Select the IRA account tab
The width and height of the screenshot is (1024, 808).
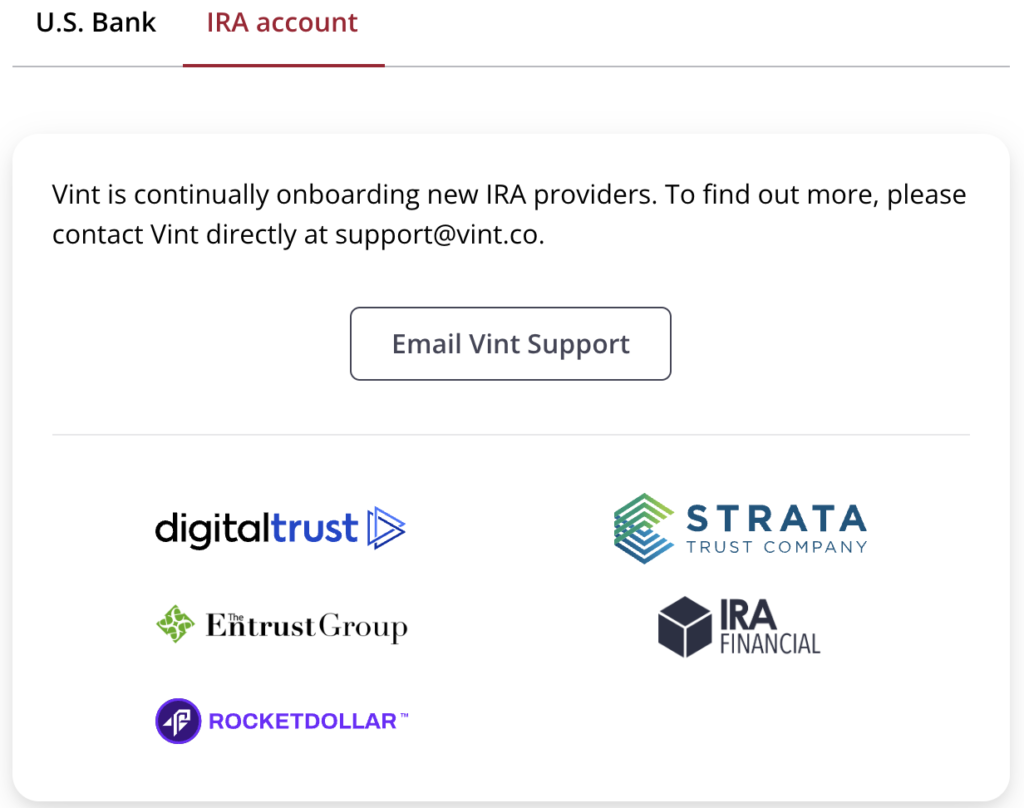[282, 23]
